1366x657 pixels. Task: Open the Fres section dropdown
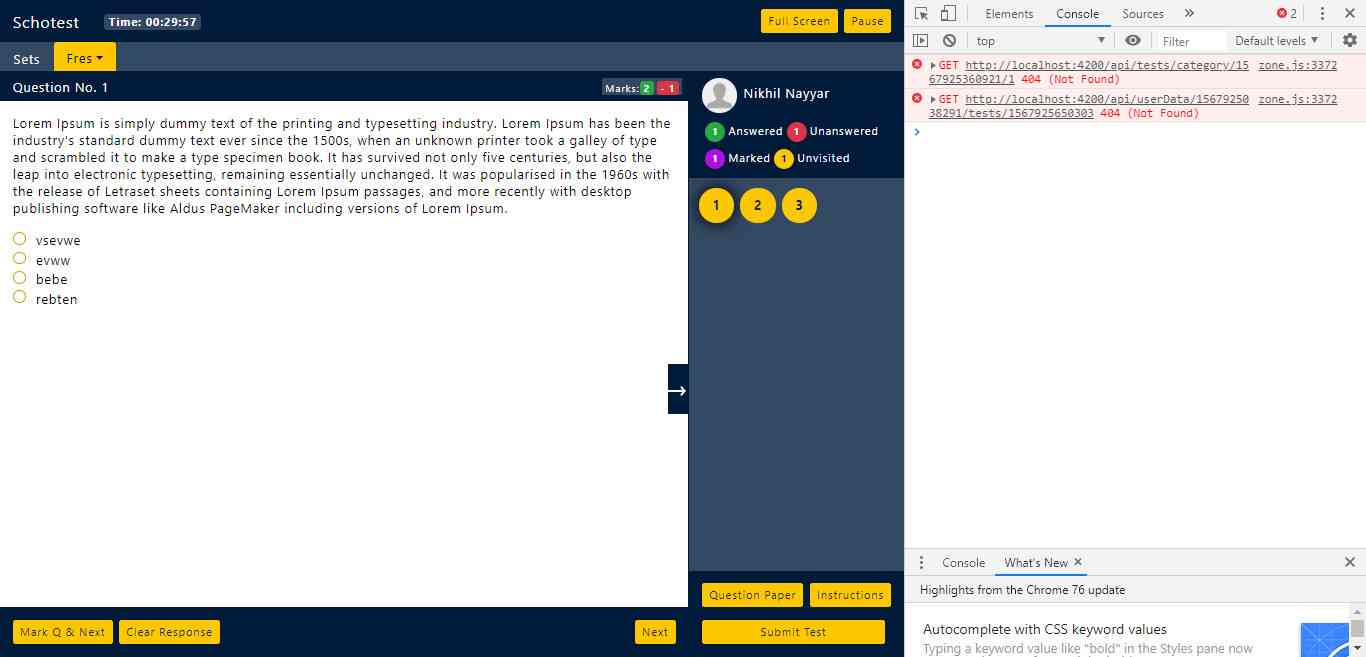85,58
